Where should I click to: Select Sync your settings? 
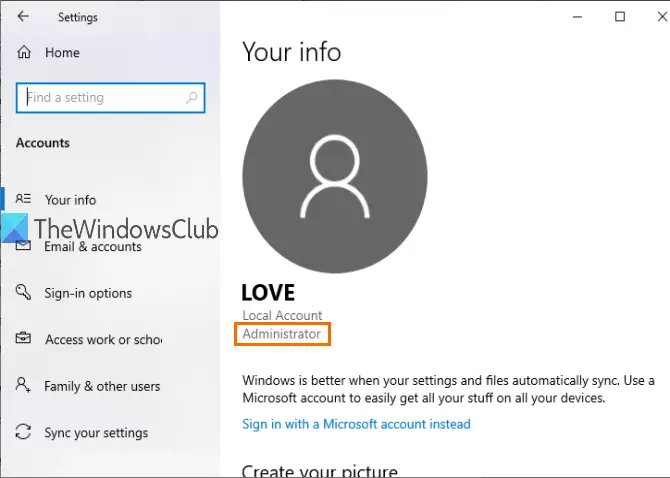(x=96, y=433)
